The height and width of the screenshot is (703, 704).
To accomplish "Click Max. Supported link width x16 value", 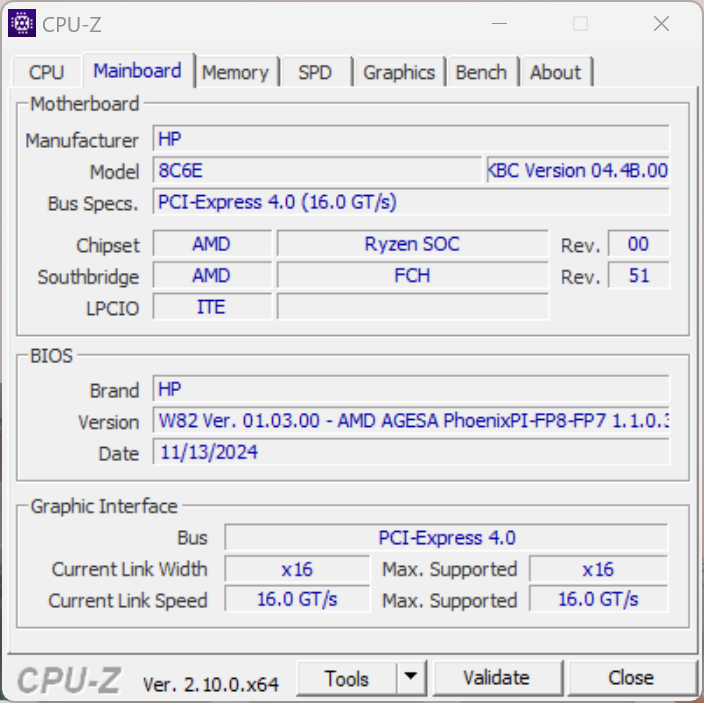I will pyautogui.click(x=598, y=569).
